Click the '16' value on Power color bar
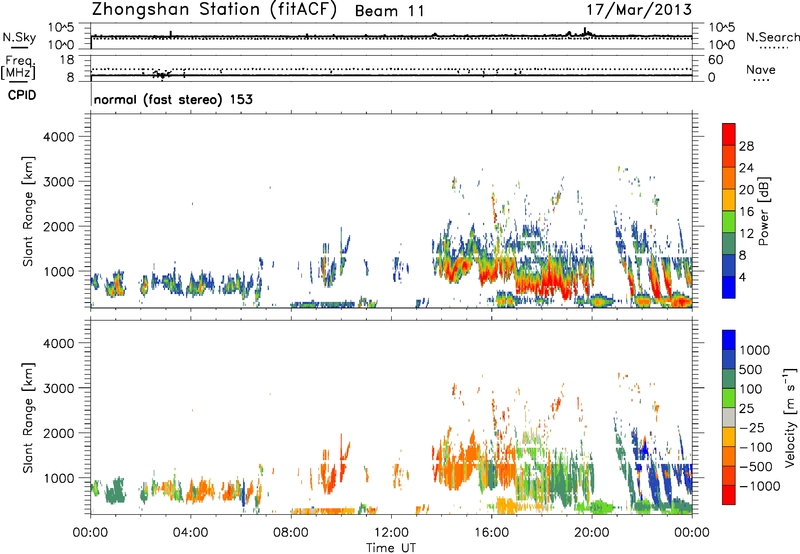The image size is (800, 554). 746,212
